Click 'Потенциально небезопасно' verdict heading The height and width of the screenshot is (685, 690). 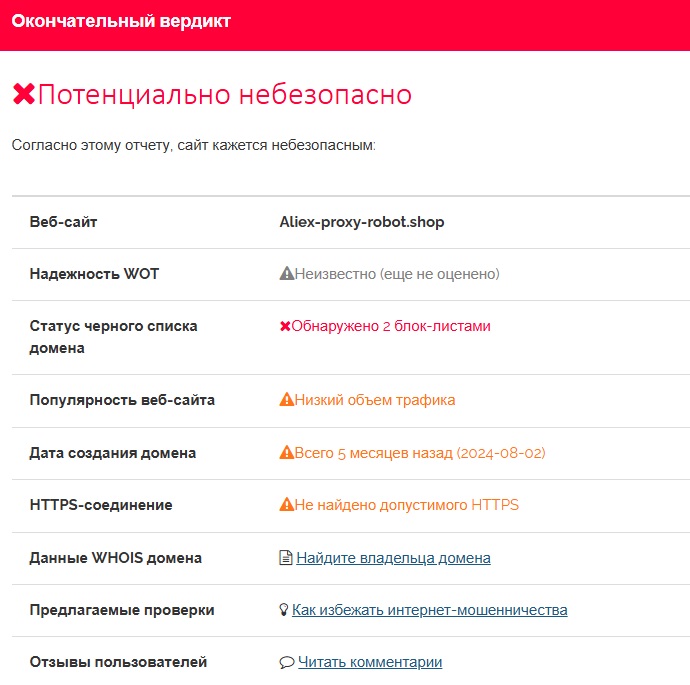tap(225, 95)
